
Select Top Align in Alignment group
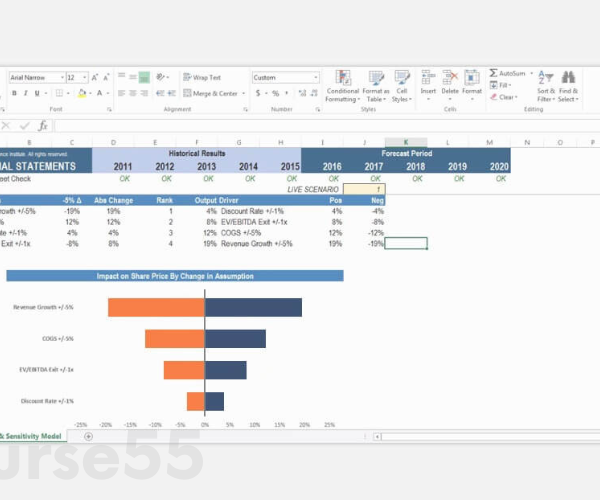(x=122, y=77)
